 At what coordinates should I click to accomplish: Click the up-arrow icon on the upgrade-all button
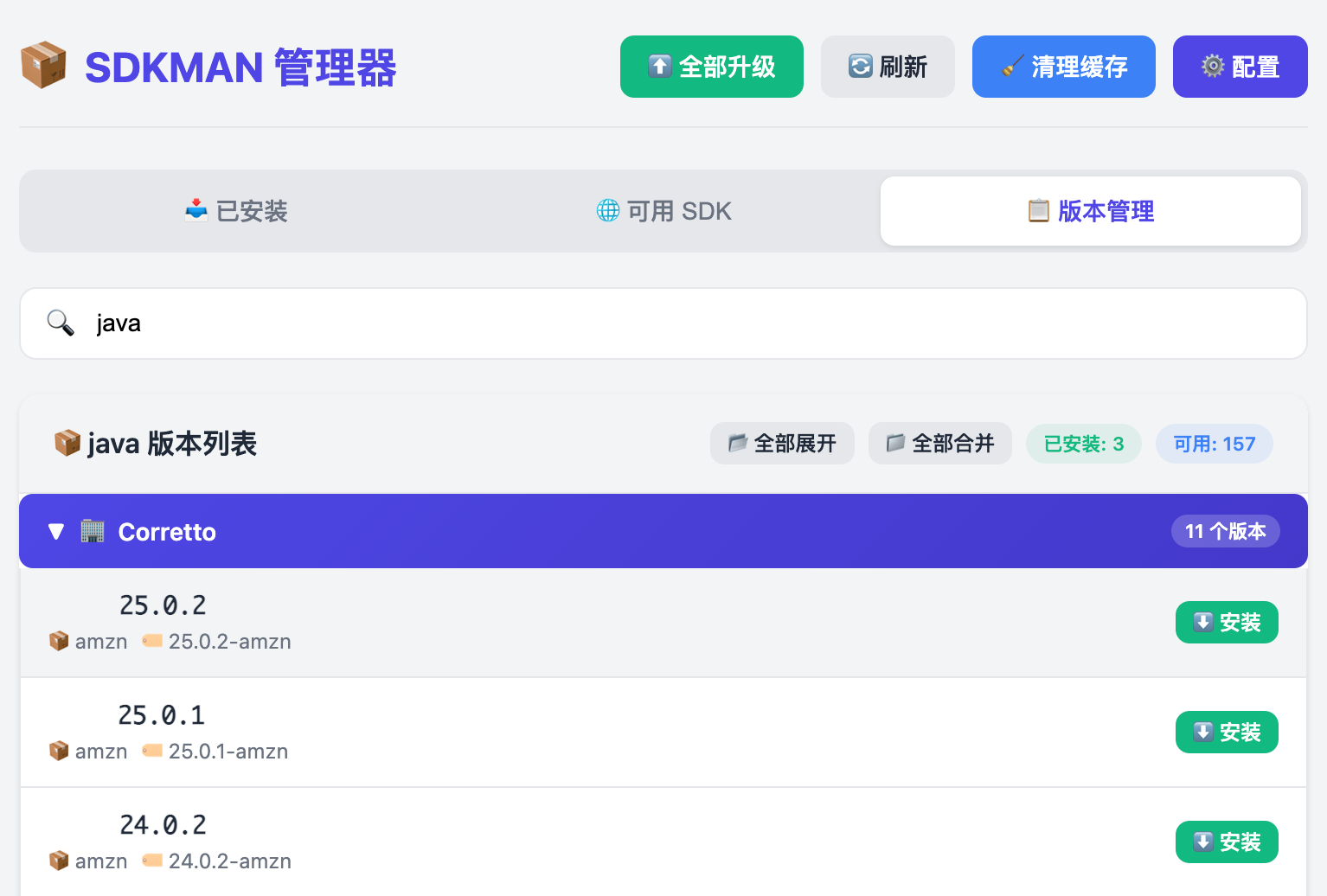pos(660,67)
